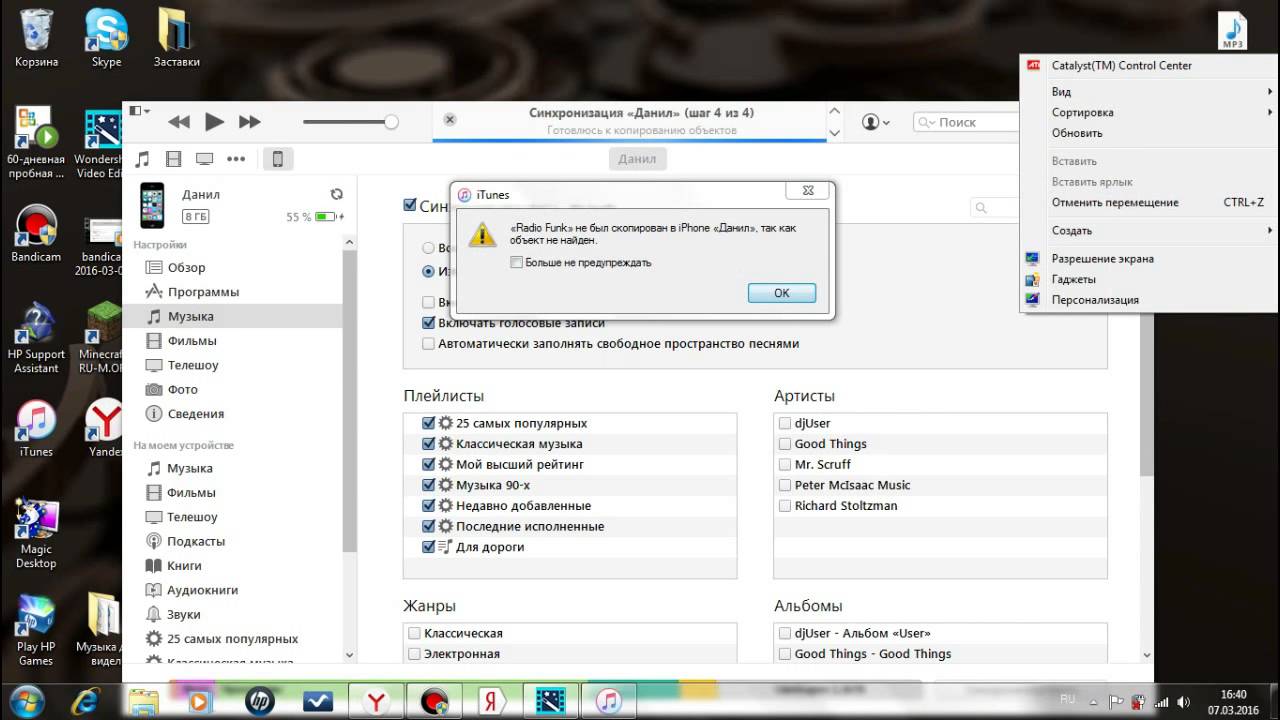Check the Mr. Scruff artist
The image size is (1280, 720).
[x=785, y=464]
